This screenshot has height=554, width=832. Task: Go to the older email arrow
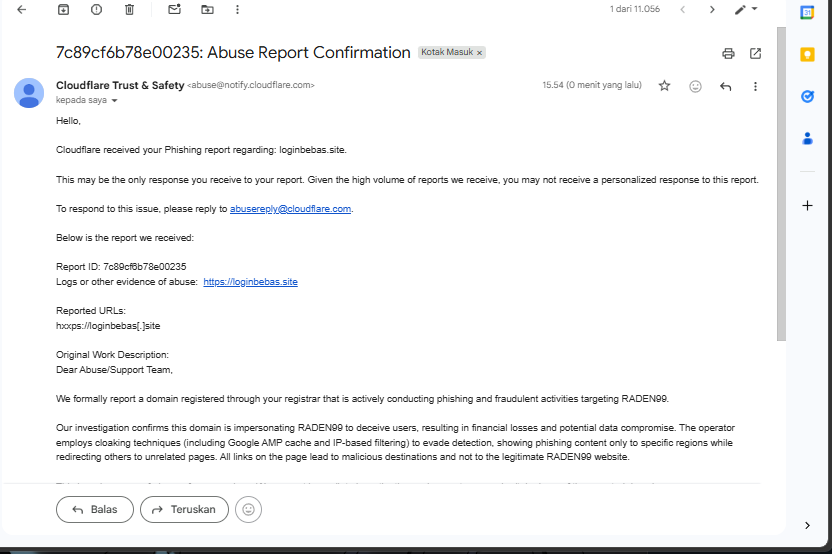(712, 10)
